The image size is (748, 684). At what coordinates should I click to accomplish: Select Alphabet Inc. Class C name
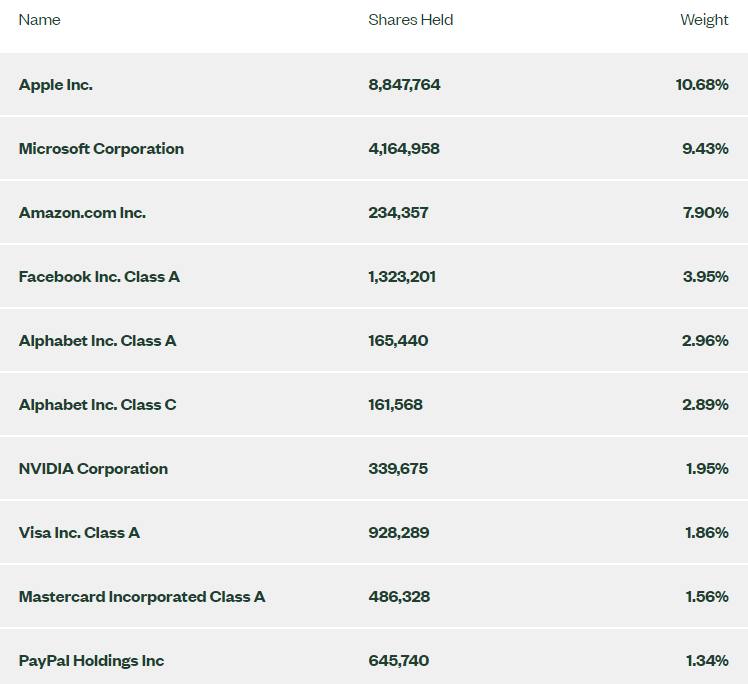coord(97,404)
